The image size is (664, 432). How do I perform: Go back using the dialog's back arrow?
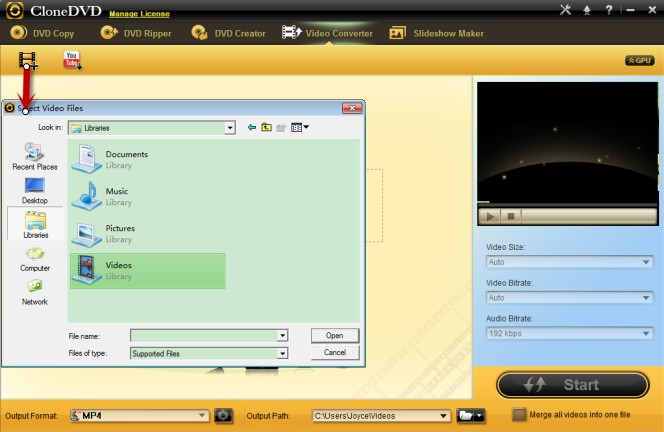[252, 127]
